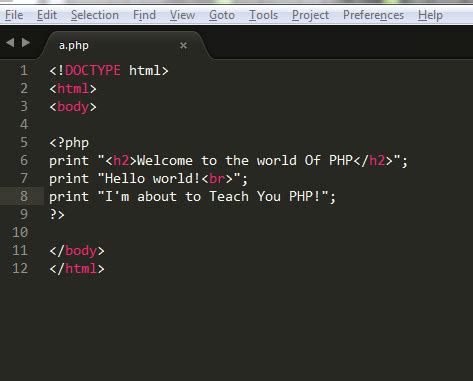473x381 pixels.
Task: Open the Help menu
Action: tap(430, 15)
